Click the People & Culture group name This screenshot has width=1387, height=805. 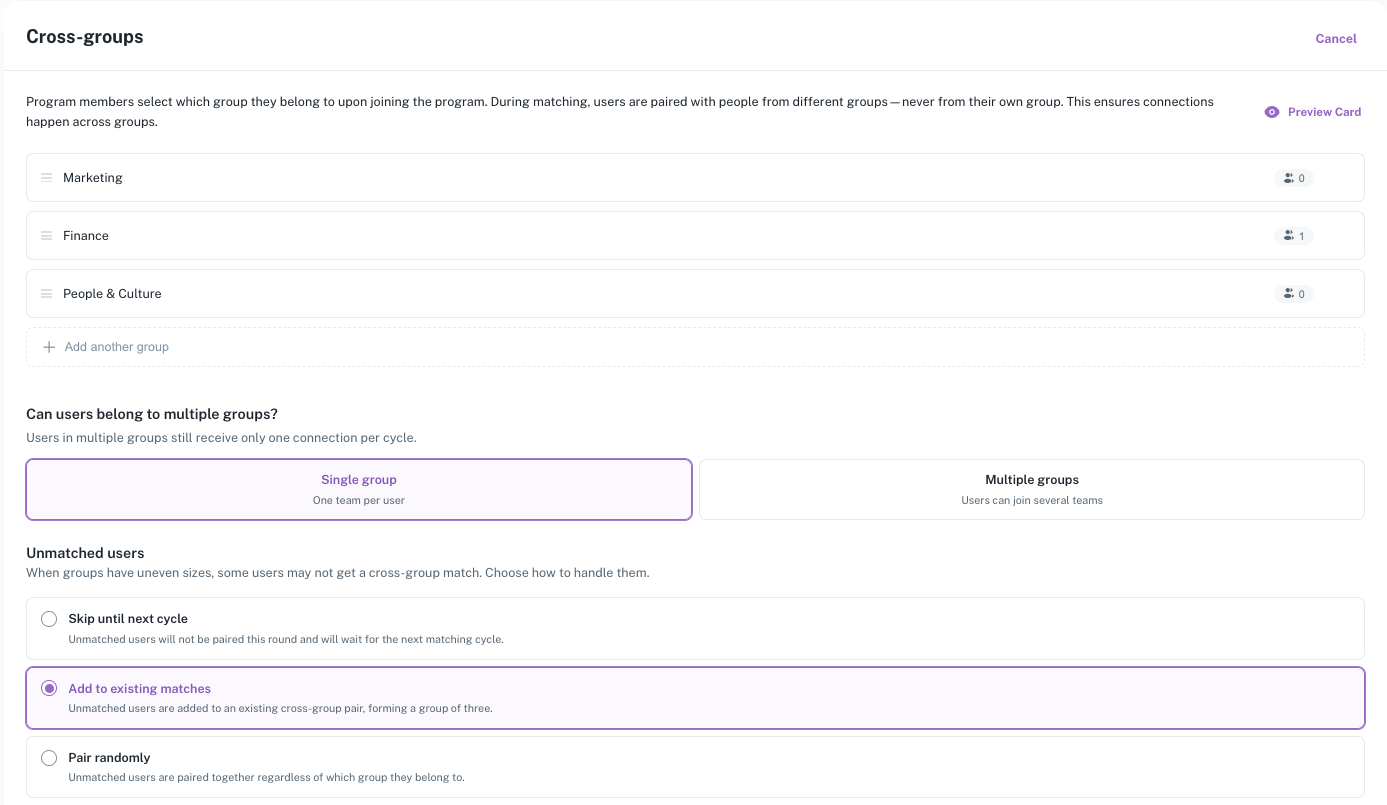(x=112, y=294)
